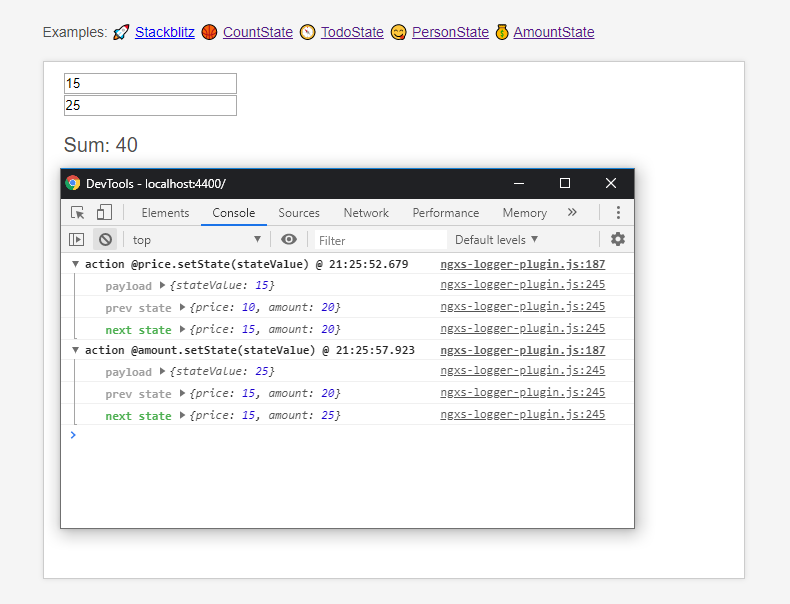Open the Default levels dropdown

pos(496,240)
